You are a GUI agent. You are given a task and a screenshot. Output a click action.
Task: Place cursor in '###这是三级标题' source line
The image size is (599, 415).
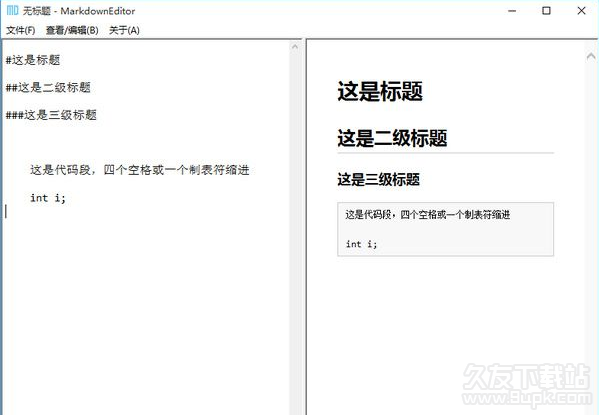(51, 115)
